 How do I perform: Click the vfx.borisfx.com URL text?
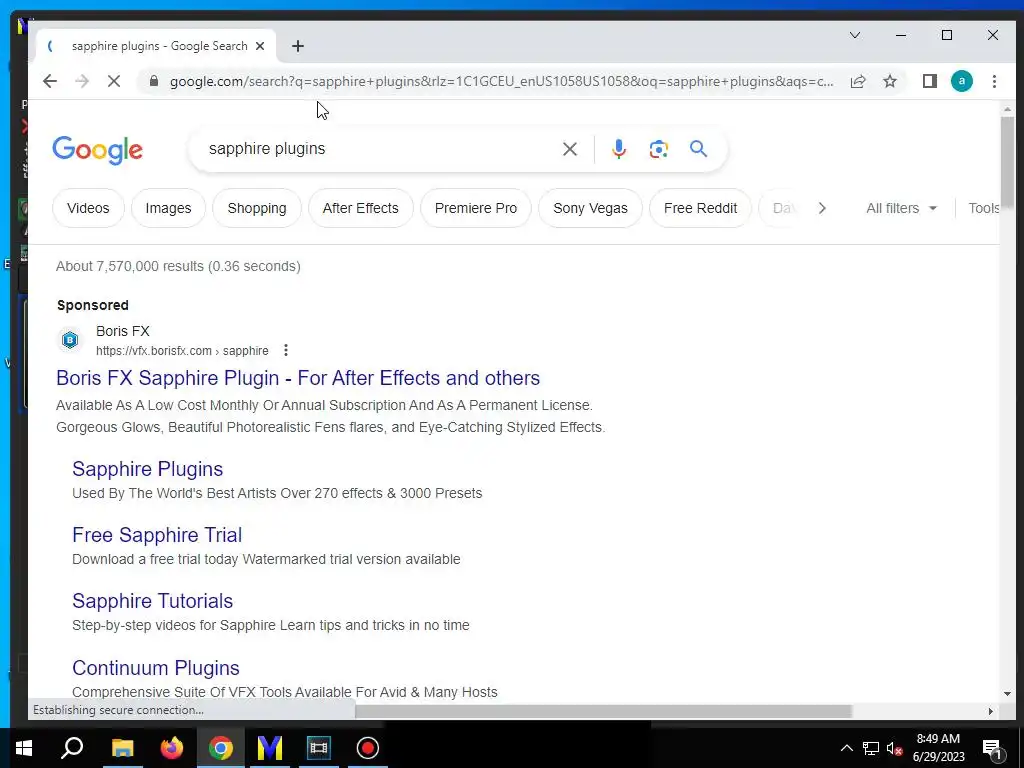pos(182,351)
